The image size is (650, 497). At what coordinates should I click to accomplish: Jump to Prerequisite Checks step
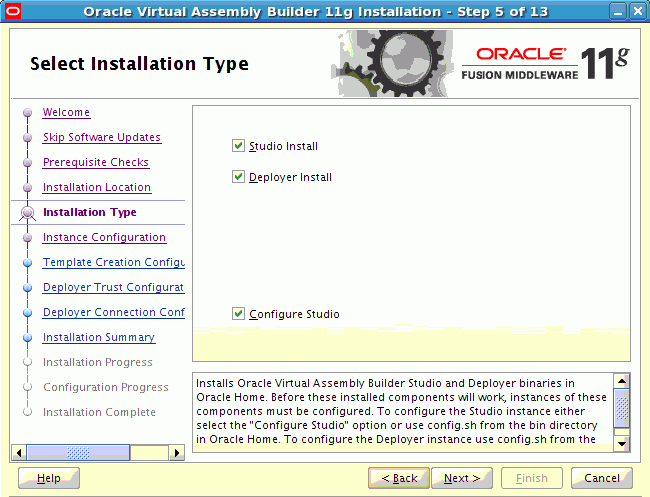pos(96,162)
